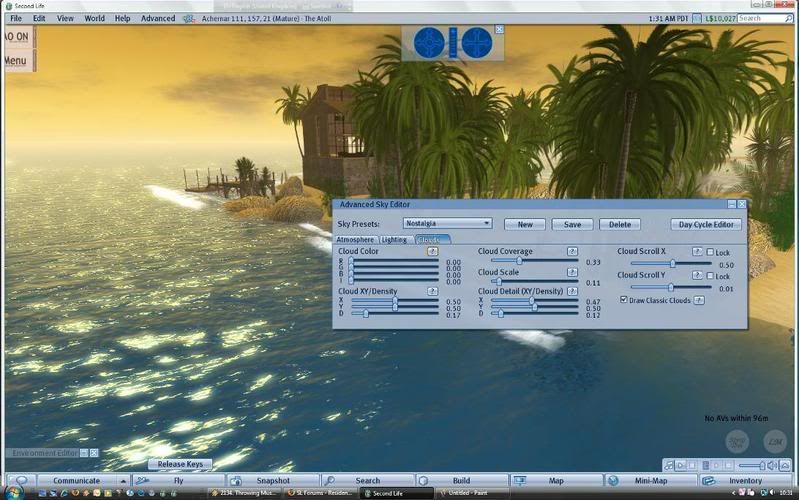Click the help button beside Cloud Coverage
This screenshot has height=500, width=799.
click(572, 252)
